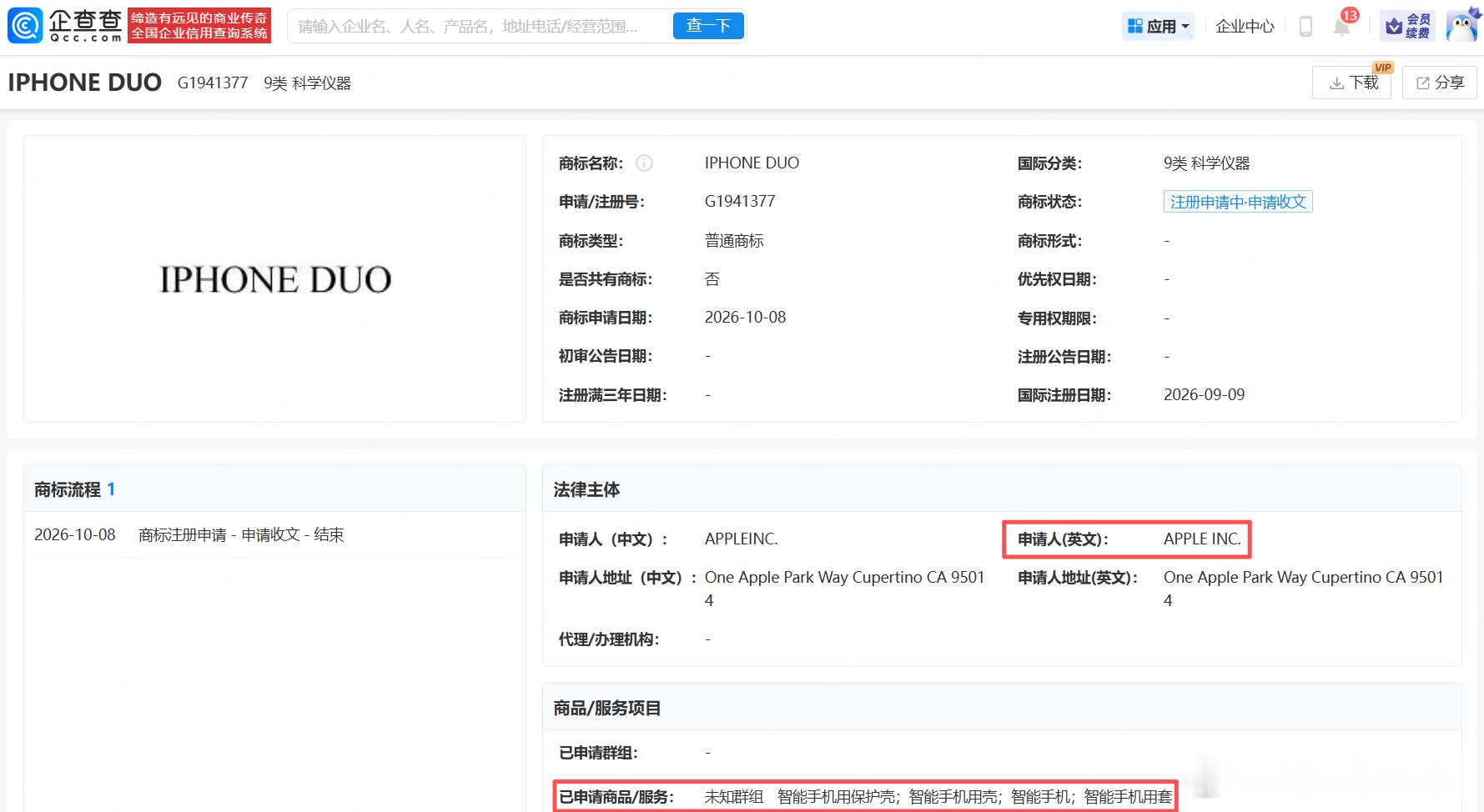Click the 法律主体 section heading
This screenshot has height=812, width=1484.
[586, 489]
